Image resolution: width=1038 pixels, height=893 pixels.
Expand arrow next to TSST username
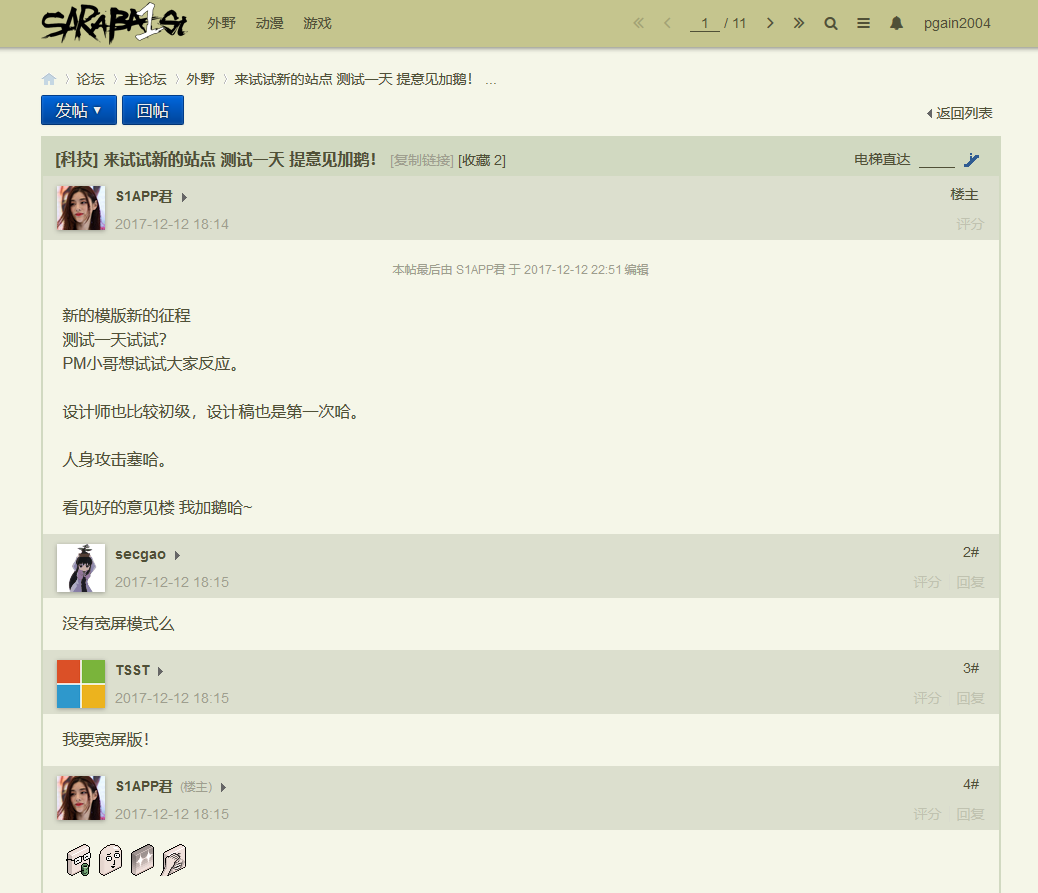click(161, 671)
